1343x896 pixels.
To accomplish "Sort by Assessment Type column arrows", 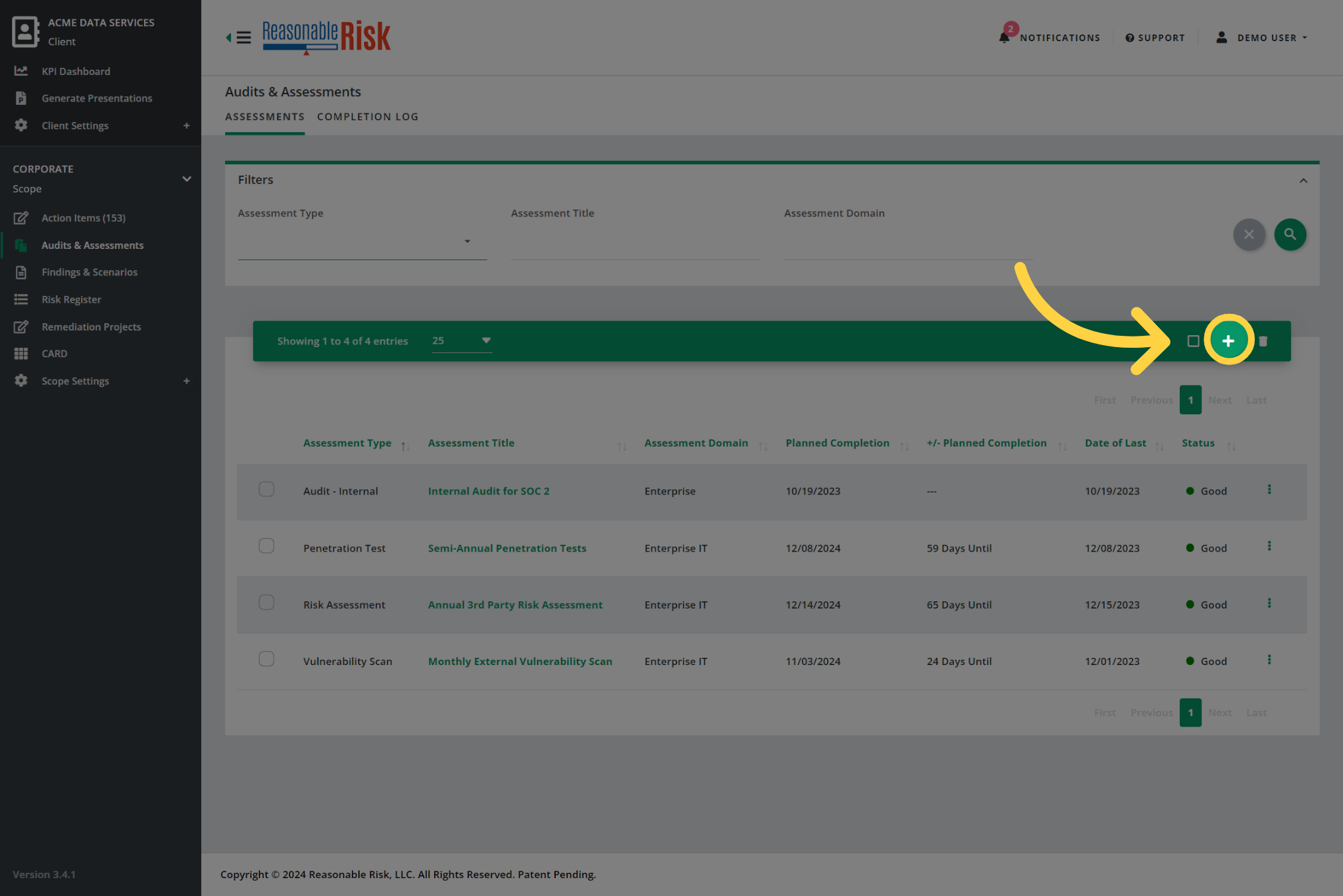I will coord(405,446).
